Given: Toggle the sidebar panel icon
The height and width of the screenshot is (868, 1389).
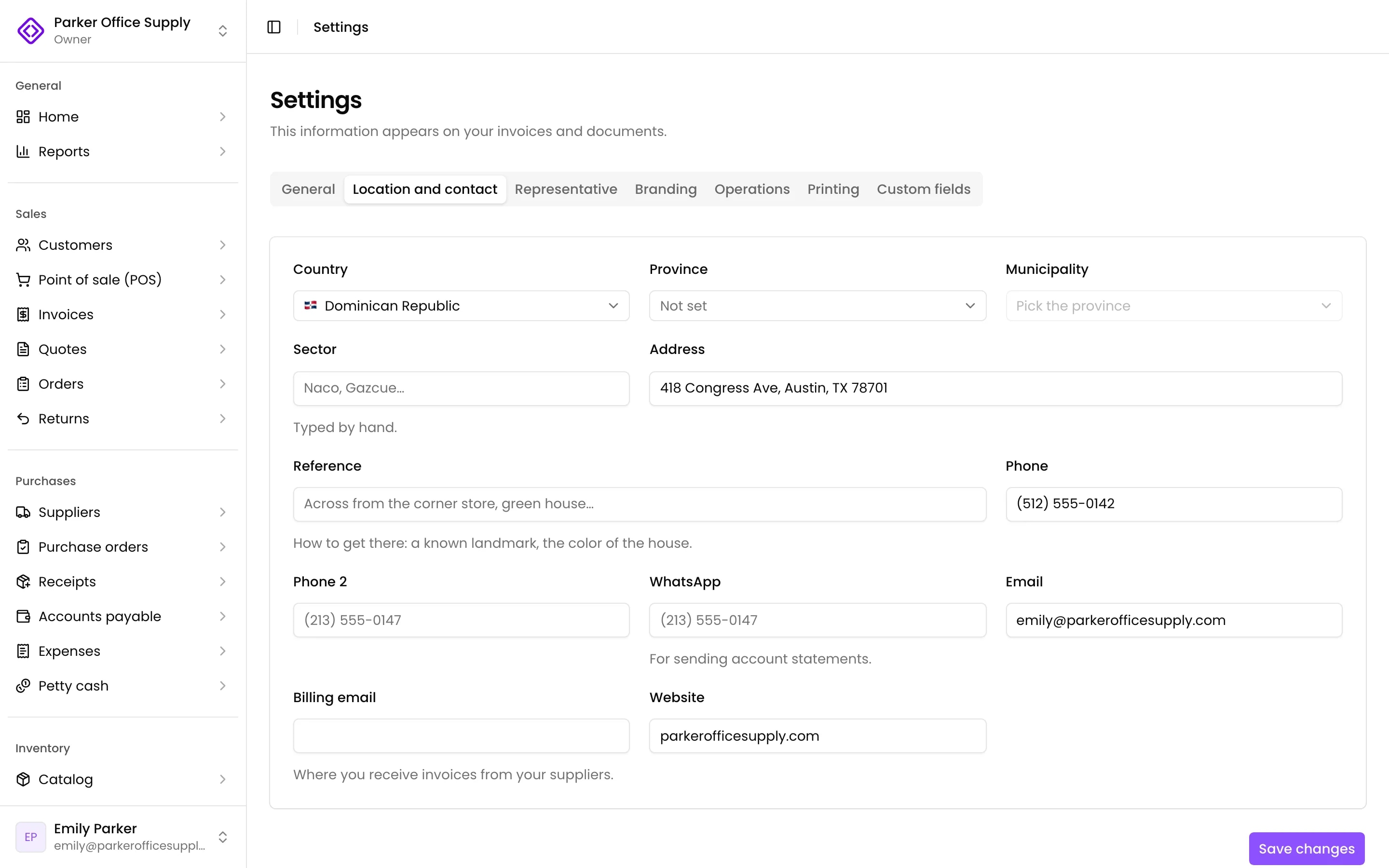Looking at the screenshot, I should pos(274,27).
